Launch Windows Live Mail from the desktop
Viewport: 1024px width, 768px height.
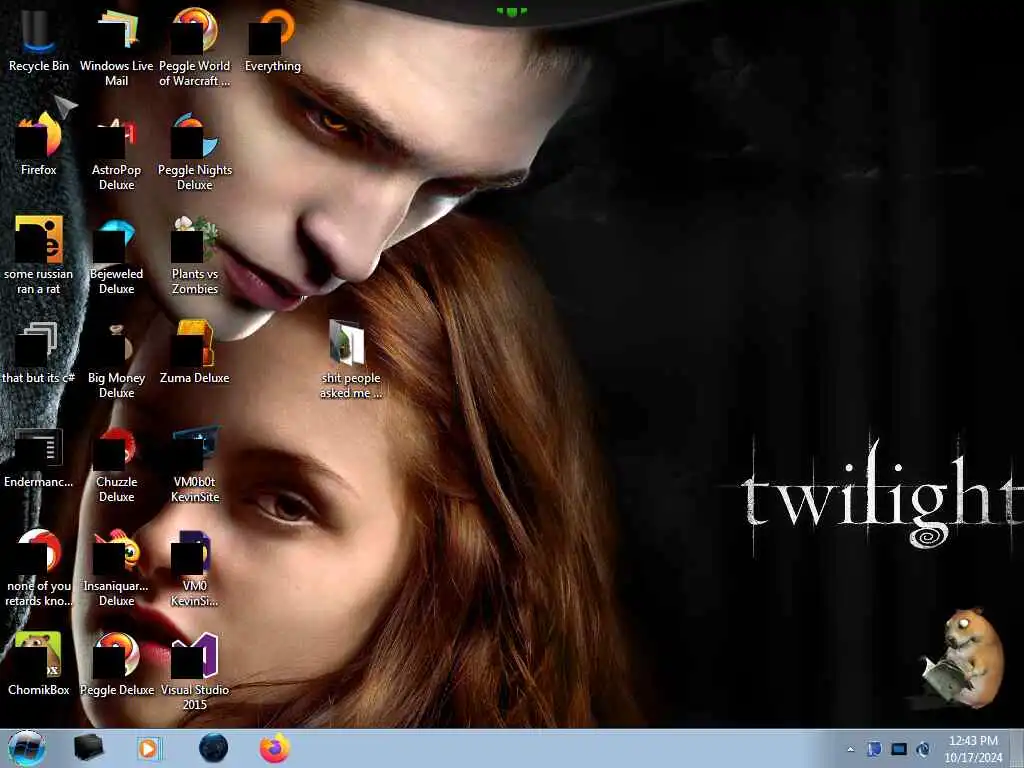[116, 48]
